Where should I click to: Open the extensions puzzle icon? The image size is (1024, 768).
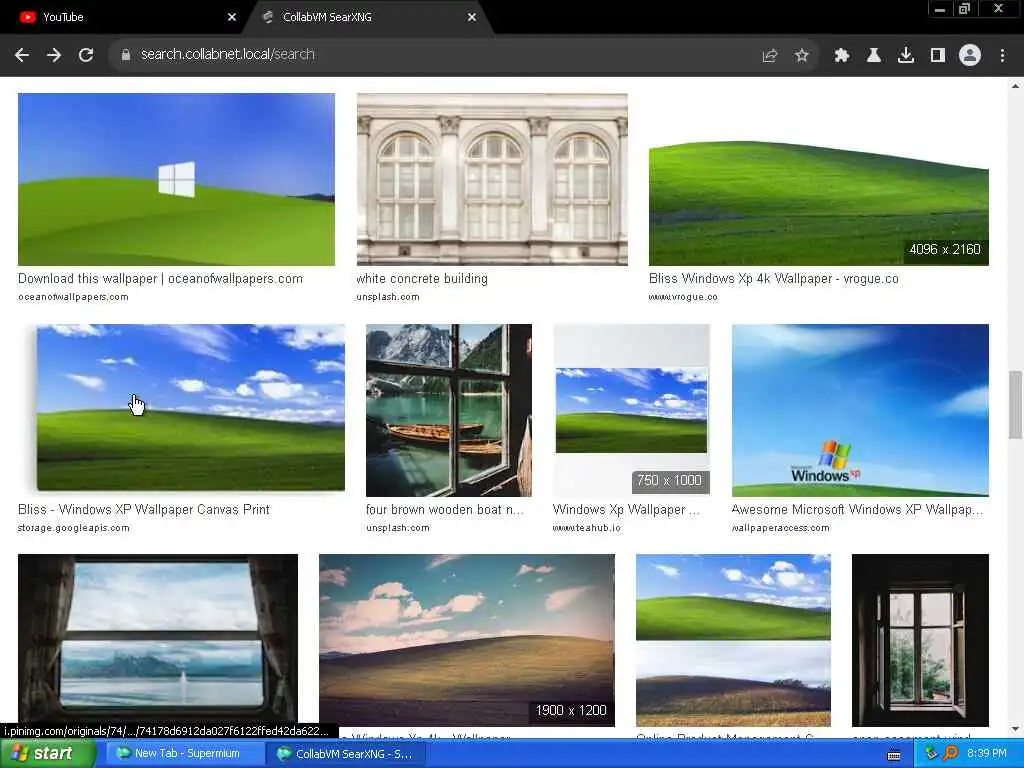tap(842, 56)
